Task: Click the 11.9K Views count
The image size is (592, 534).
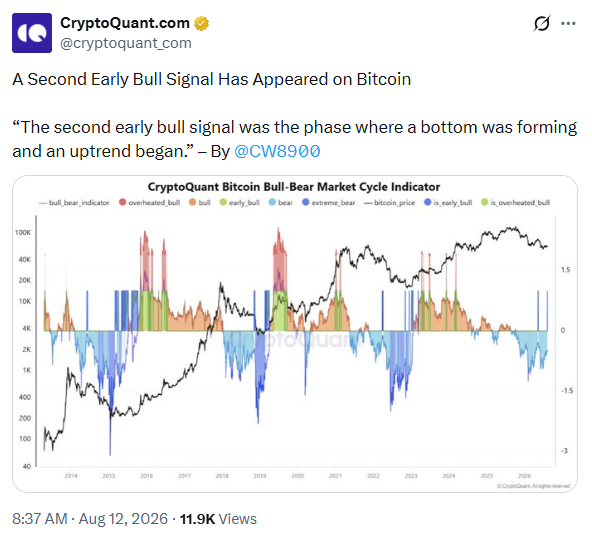Action: [x=218, y=519]
